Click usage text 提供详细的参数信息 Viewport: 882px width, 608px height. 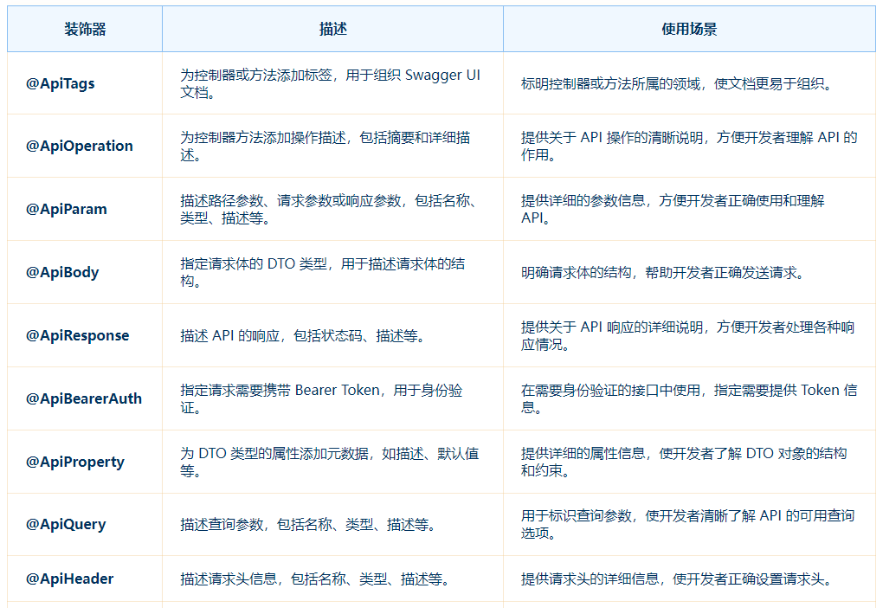pyautogui.click(x=673, y=209)
